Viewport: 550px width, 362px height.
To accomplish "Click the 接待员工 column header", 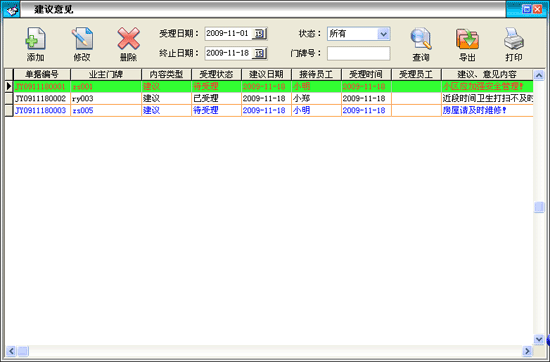I will point(316,74).
